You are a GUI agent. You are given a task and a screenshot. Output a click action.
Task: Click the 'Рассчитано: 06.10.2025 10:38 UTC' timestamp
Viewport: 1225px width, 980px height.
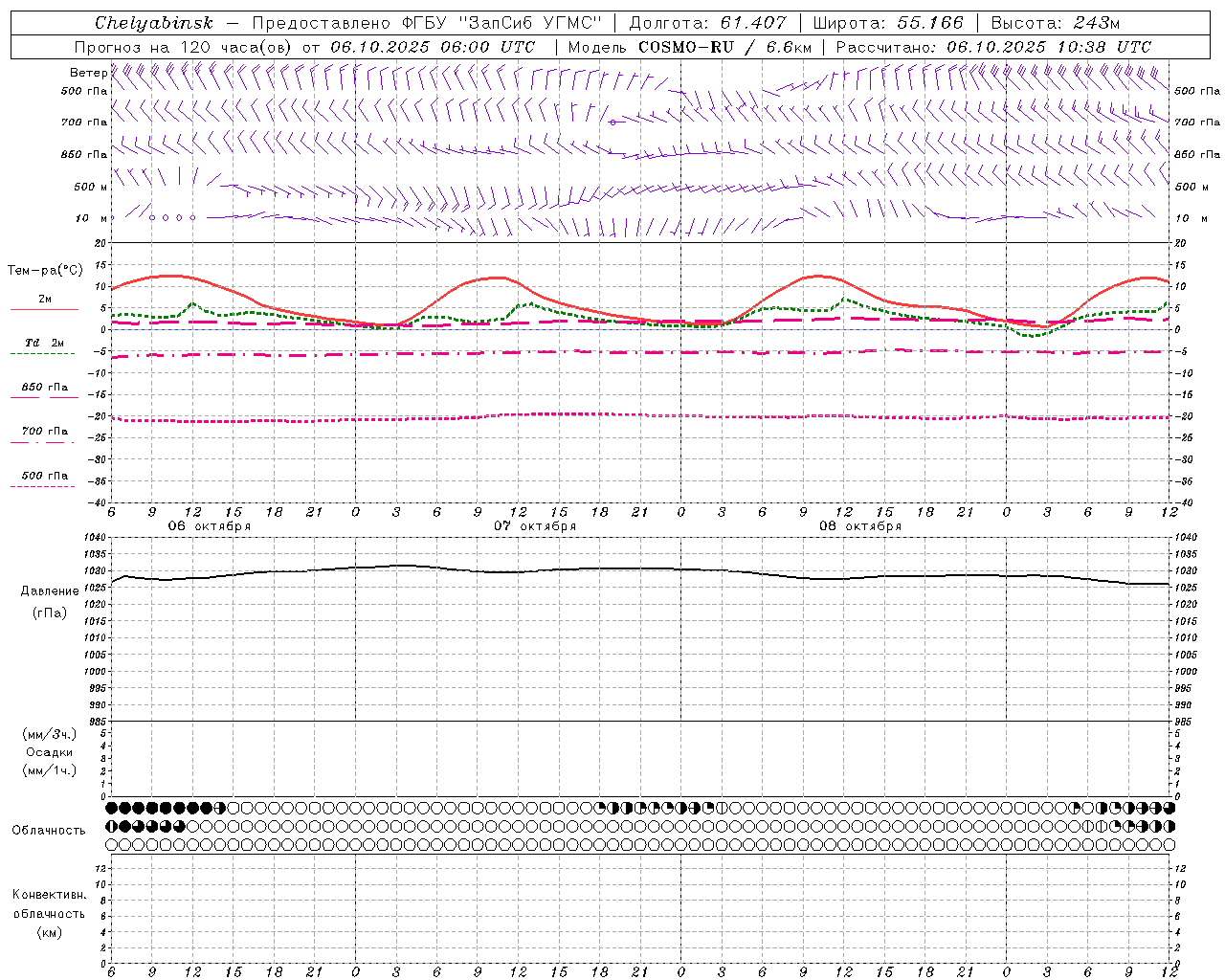coord(993,47)
